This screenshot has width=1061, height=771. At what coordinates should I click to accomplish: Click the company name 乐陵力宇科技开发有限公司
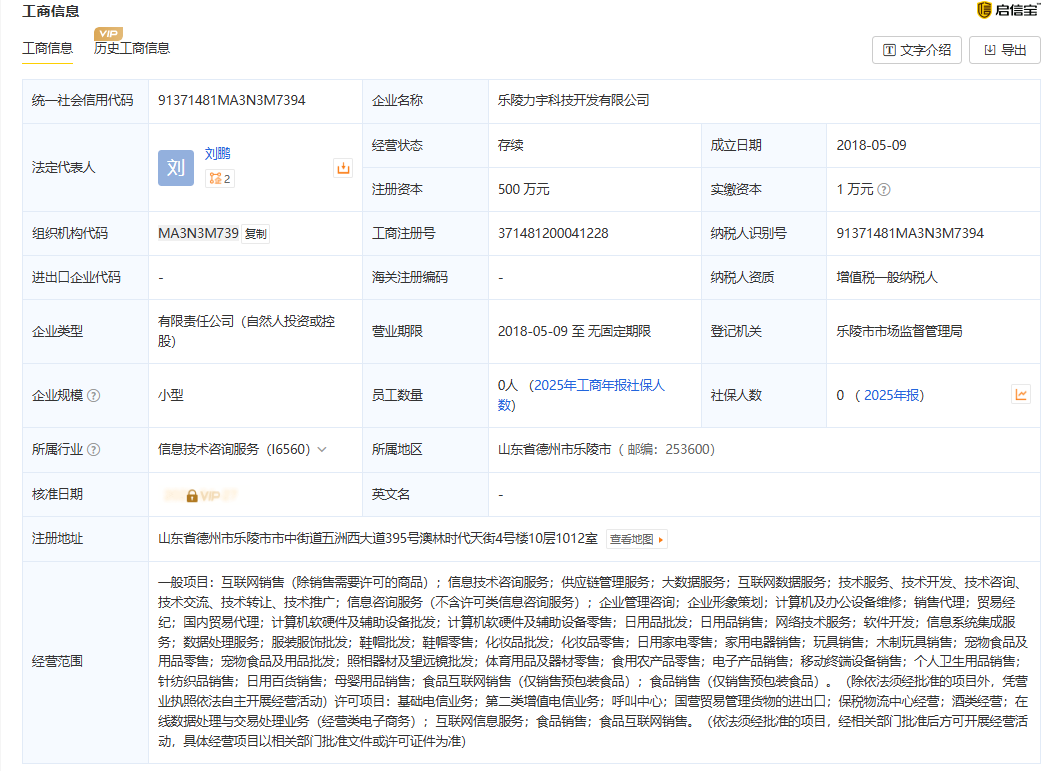574,100
